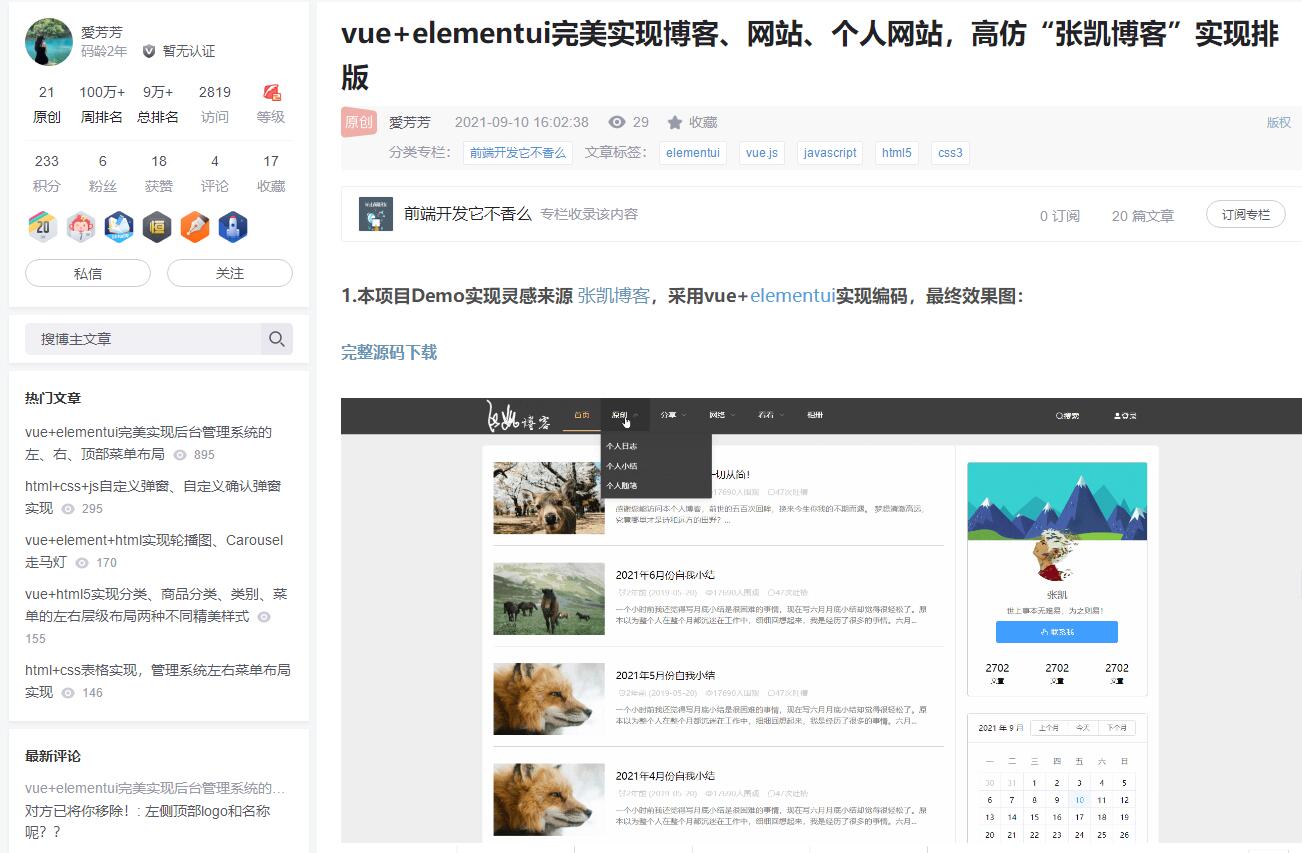Click the blue rocket achievement badge
The image size is (1302, 853).
pos(232,227)
